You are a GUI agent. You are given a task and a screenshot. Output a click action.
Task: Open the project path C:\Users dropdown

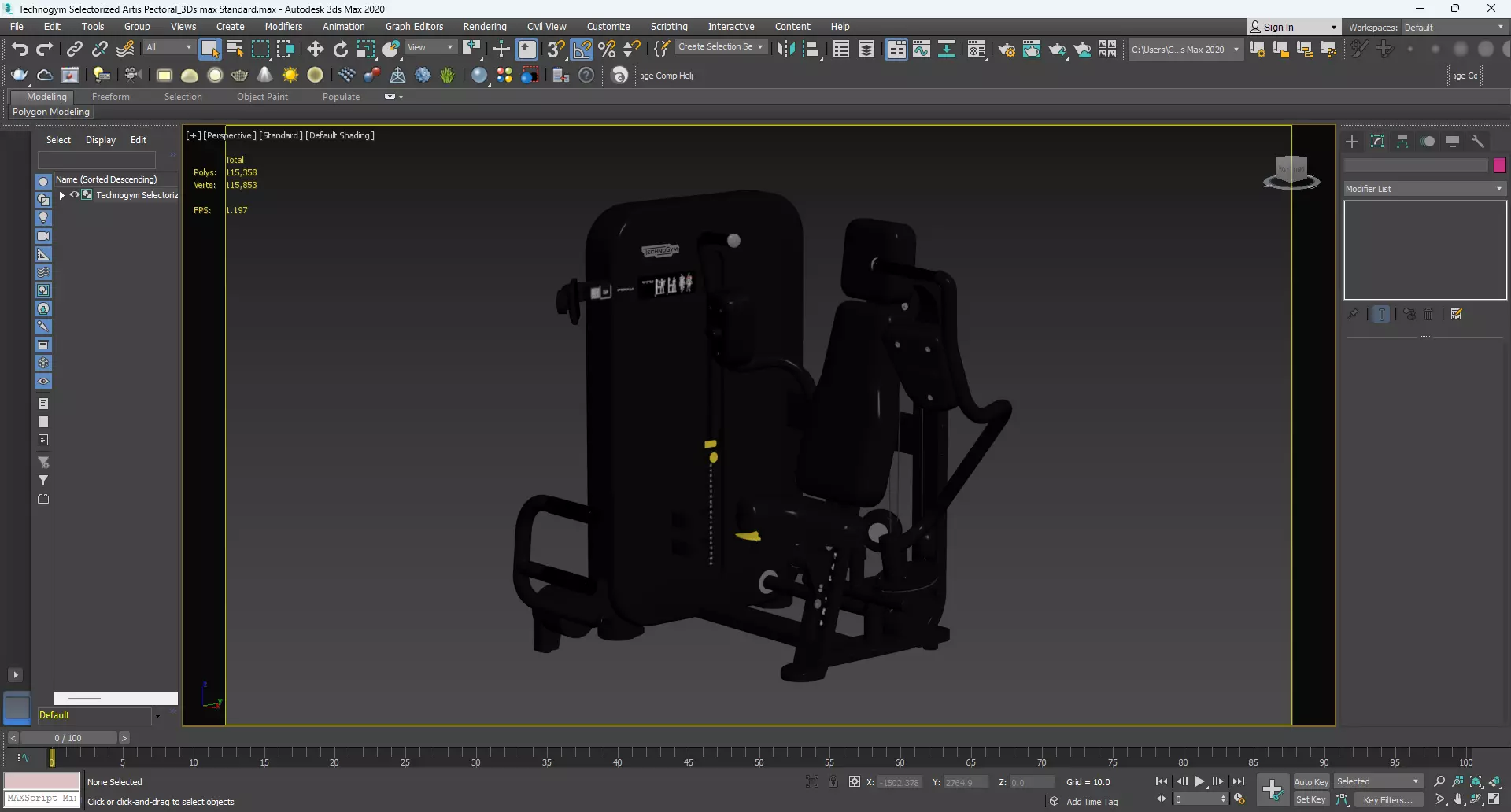(x=1185, y=50)
